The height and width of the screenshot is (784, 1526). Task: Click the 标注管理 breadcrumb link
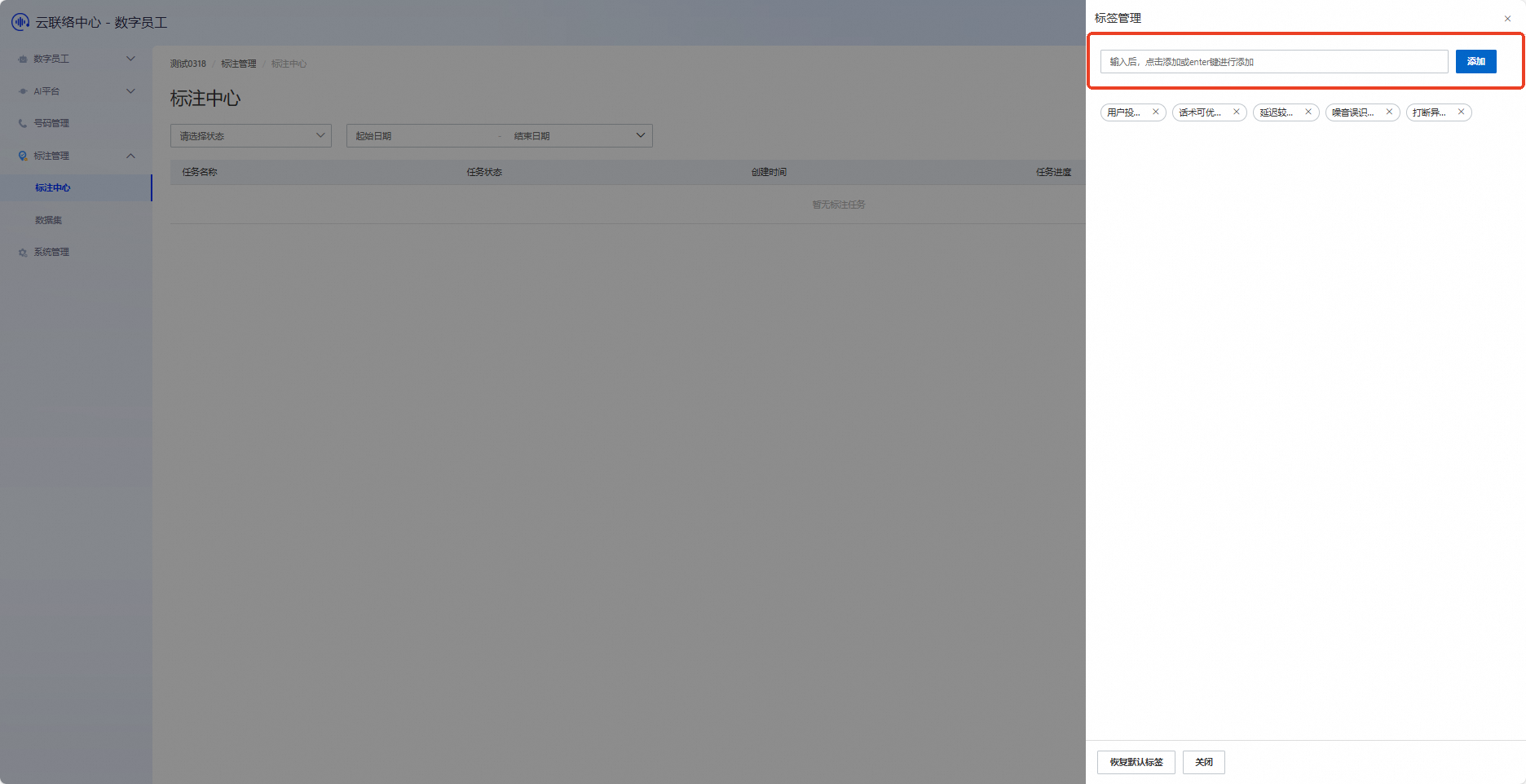[x=239, y=64]
